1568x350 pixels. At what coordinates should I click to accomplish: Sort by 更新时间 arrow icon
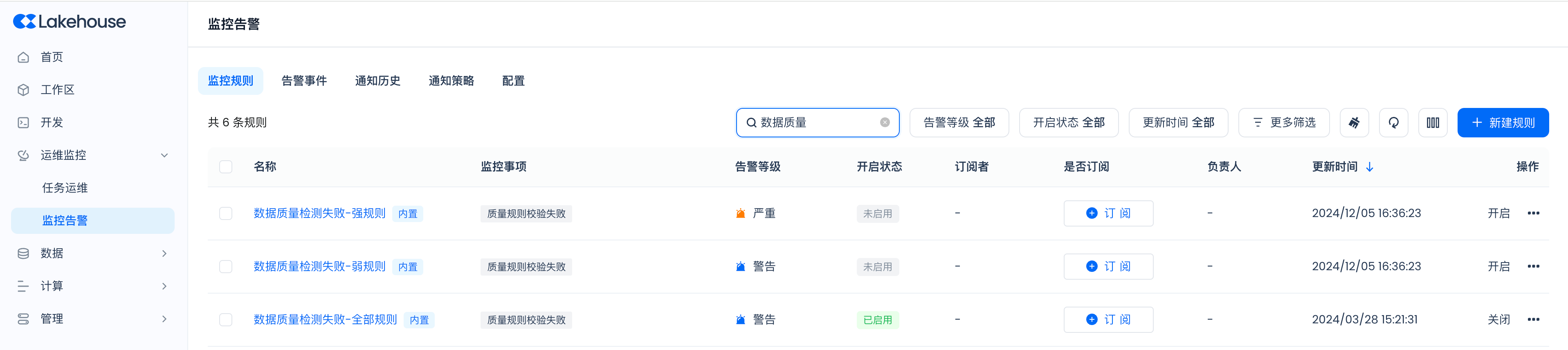1370,167
